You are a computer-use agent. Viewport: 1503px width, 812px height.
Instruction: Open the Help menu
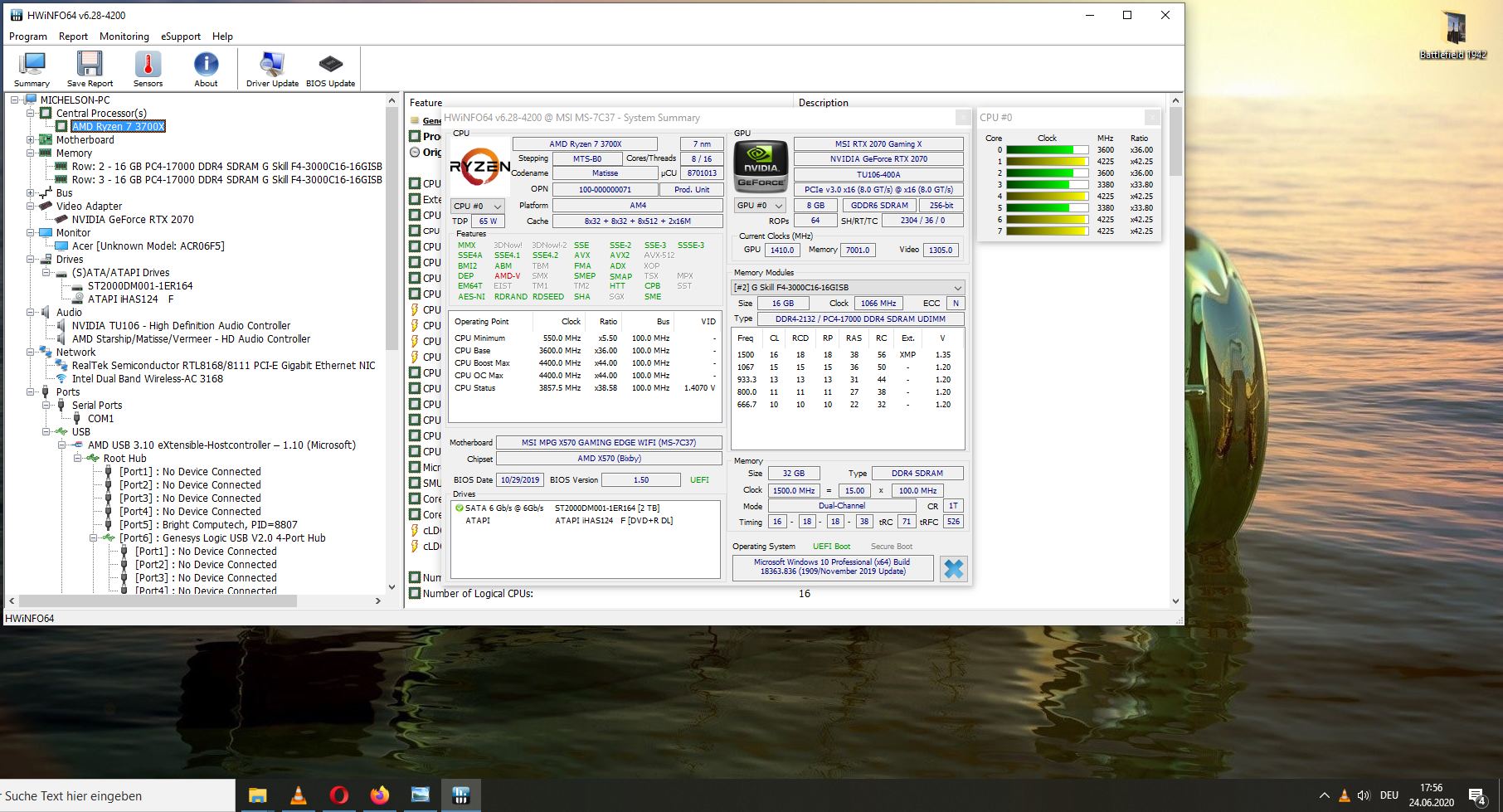pos(222,36)
